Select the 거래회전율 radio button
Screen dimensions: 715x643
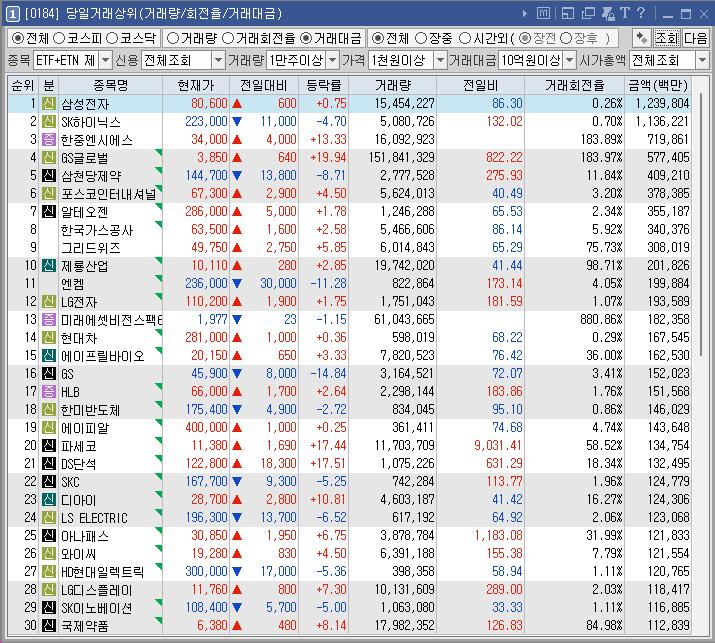point(228,38)
